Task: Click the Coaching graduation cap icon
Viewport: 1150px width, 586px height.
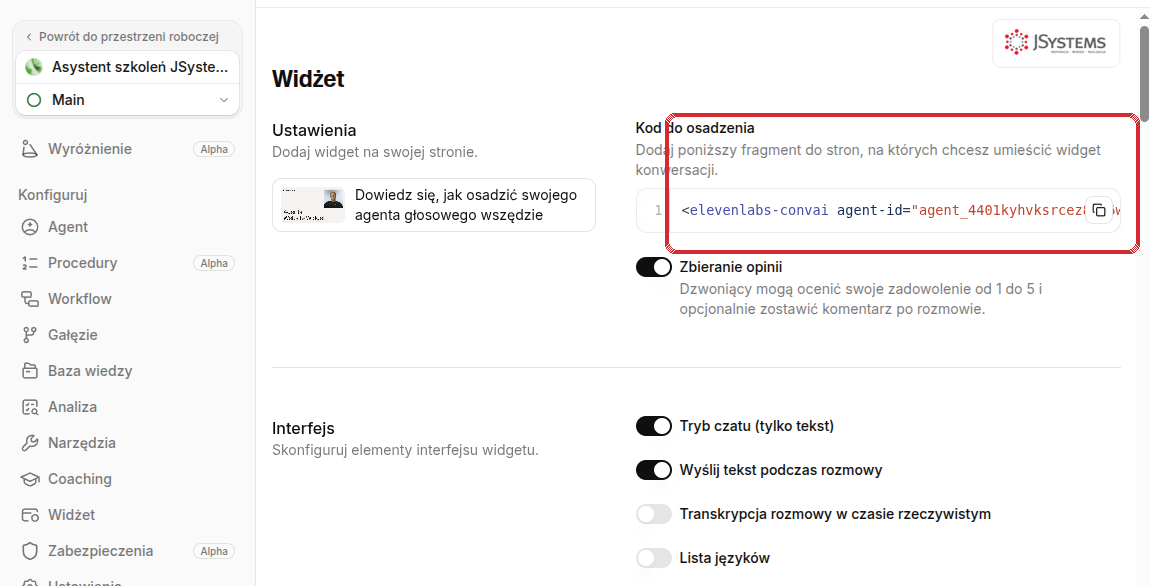Action: 29,479
